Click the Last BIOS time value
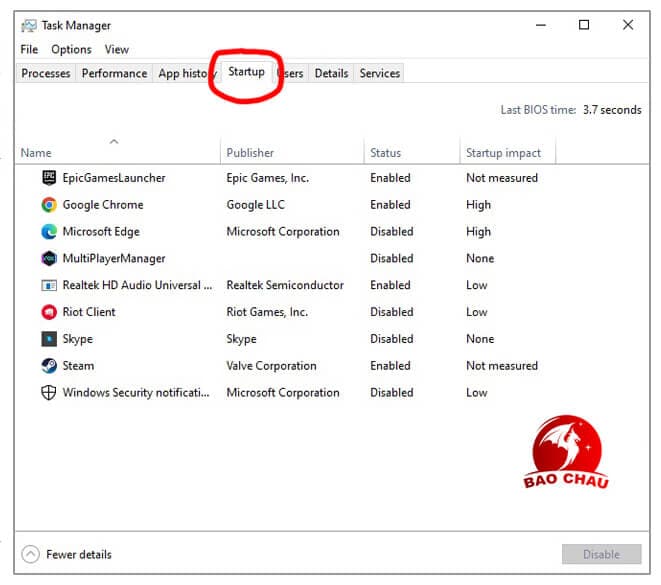661x585 pixels. coord(612,110)
